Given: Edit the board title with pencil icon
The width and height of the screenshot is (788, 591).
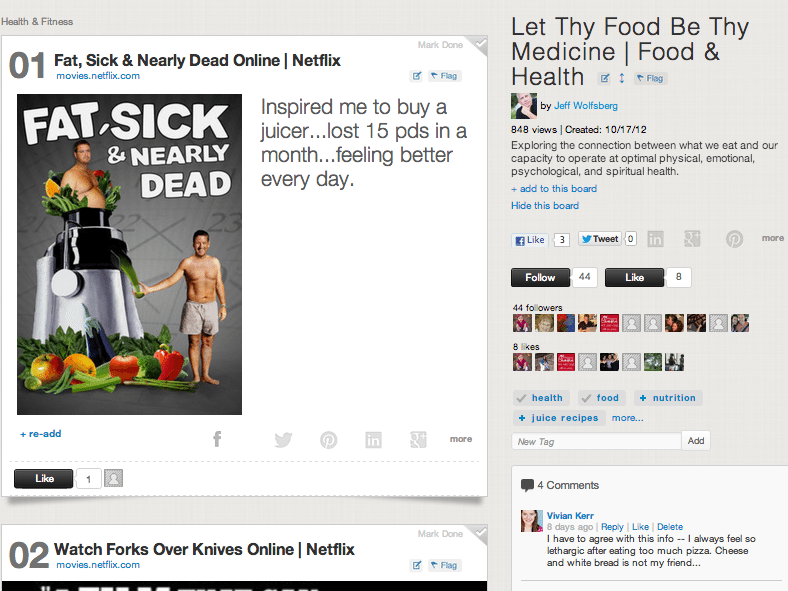Looking at the screenshot, I should pyautogui.click(x=605, y=78).
